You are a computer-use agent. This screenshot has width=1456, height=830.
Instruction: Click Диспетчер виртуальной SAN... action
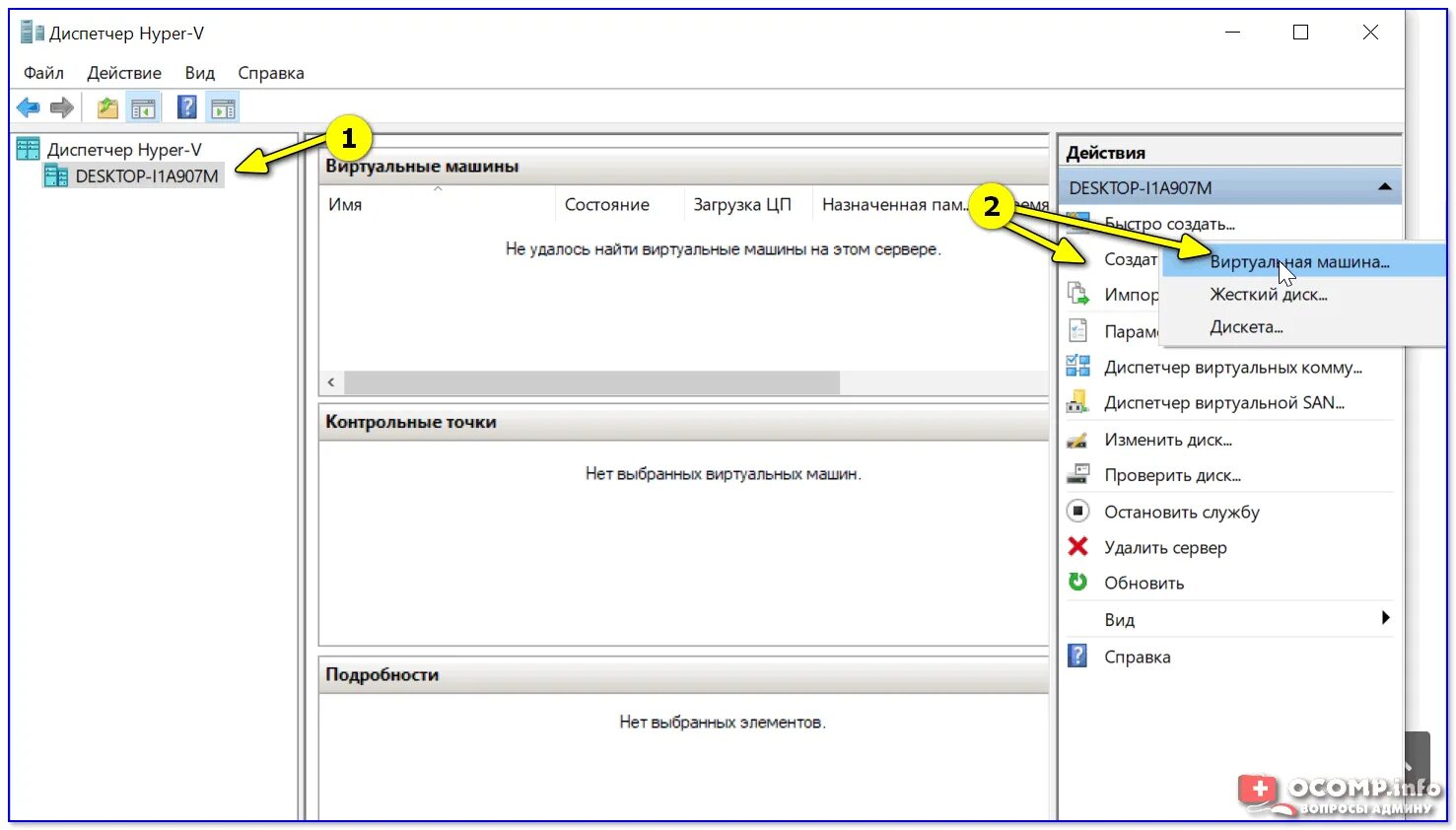click(x=1224, y=403)
